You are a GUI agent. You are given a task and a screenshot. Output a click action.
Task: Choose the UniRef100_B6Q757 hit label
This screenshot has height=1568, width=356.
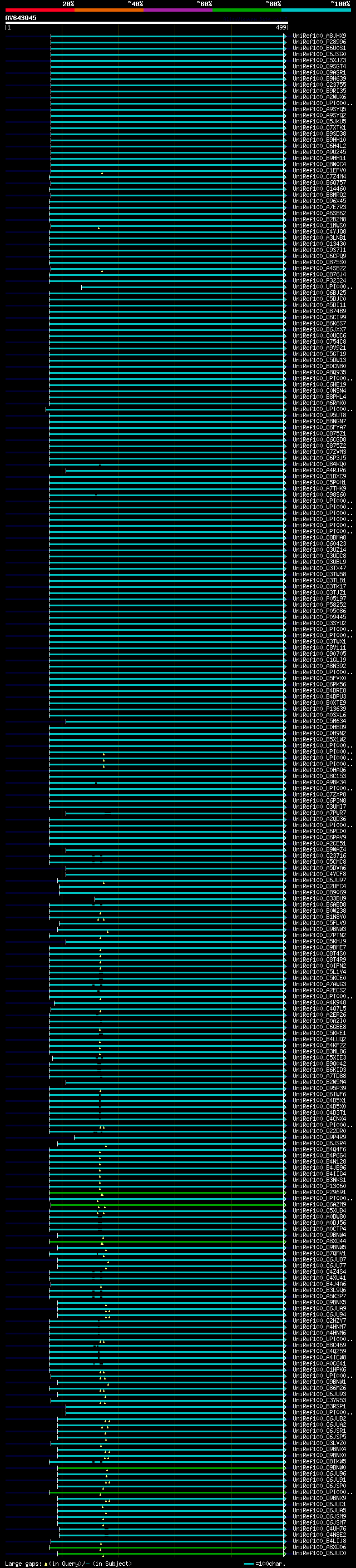[319, 182]
